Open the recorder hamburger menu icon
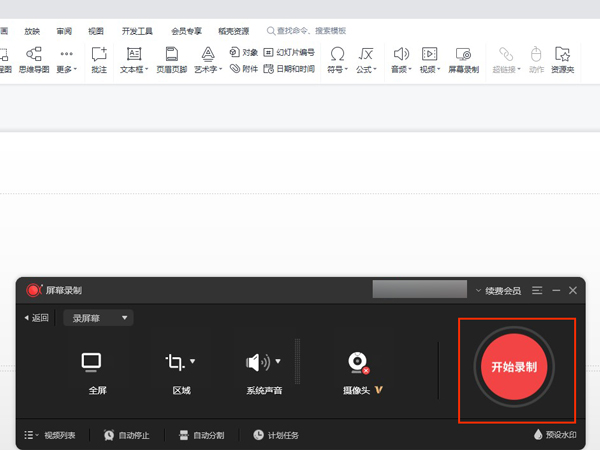The width and height of the screenshot is (600, 450). pos(538,290)
